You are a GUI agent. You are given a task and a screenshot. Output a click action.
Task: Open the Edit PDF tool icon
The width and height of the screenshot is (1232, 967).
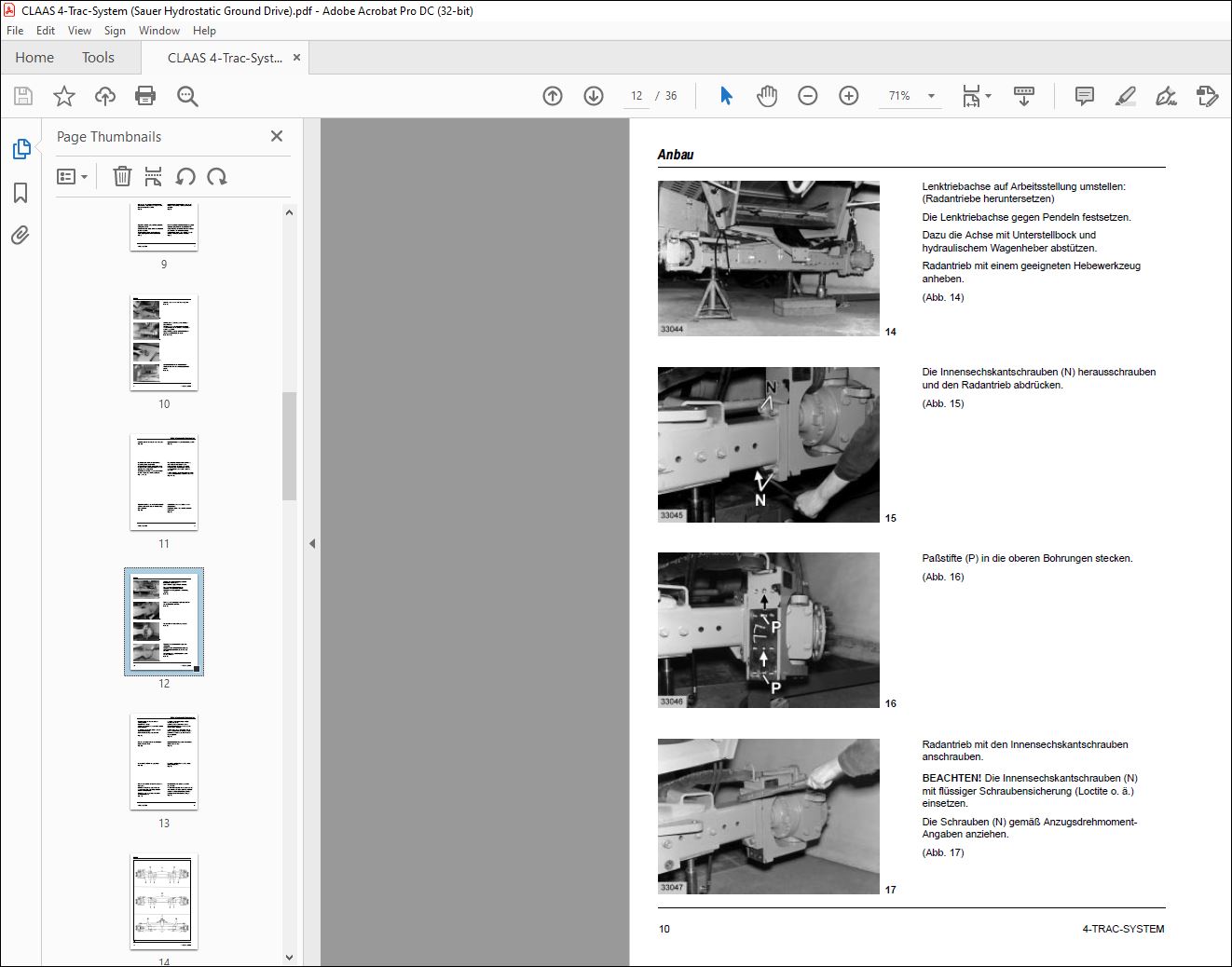pyautogui.click(x=1207, y=96)
